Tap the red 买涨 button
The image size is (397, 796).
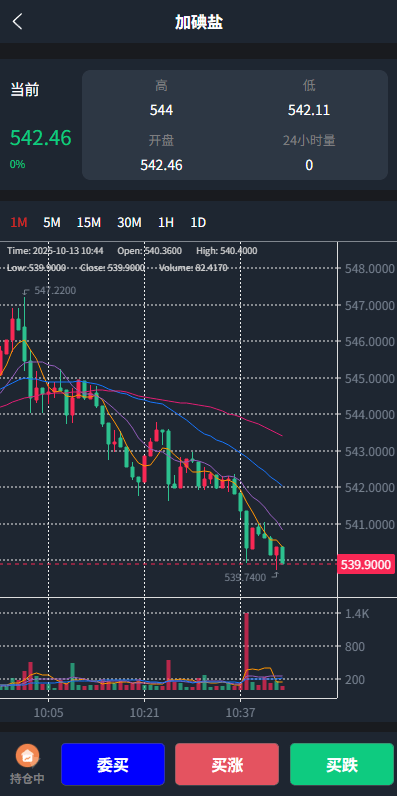click(x=227, y=764)
